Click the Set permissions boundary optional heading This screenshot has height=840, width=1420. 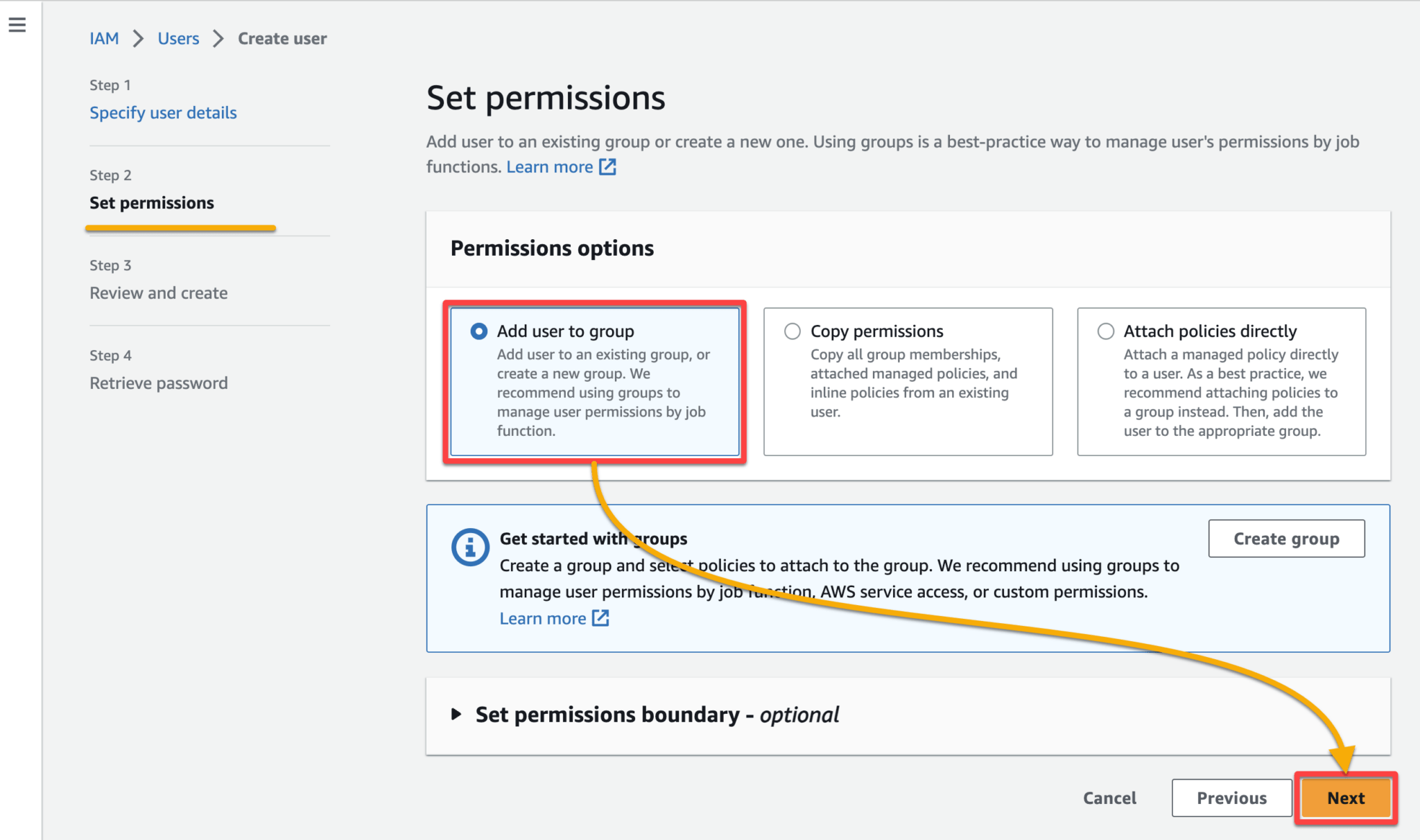tap(657, 715)
